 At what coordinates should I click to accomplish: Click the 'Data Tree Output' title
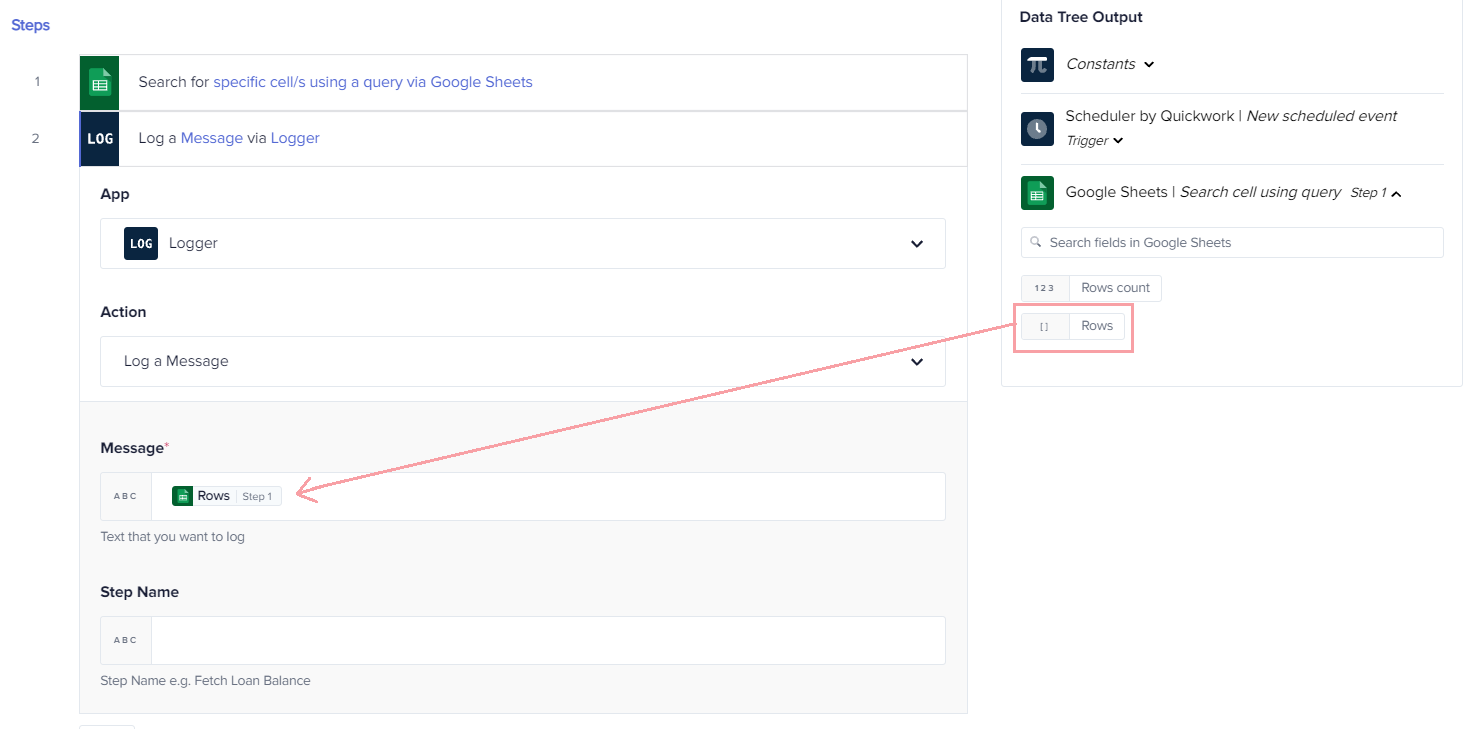pos(1081,17)
